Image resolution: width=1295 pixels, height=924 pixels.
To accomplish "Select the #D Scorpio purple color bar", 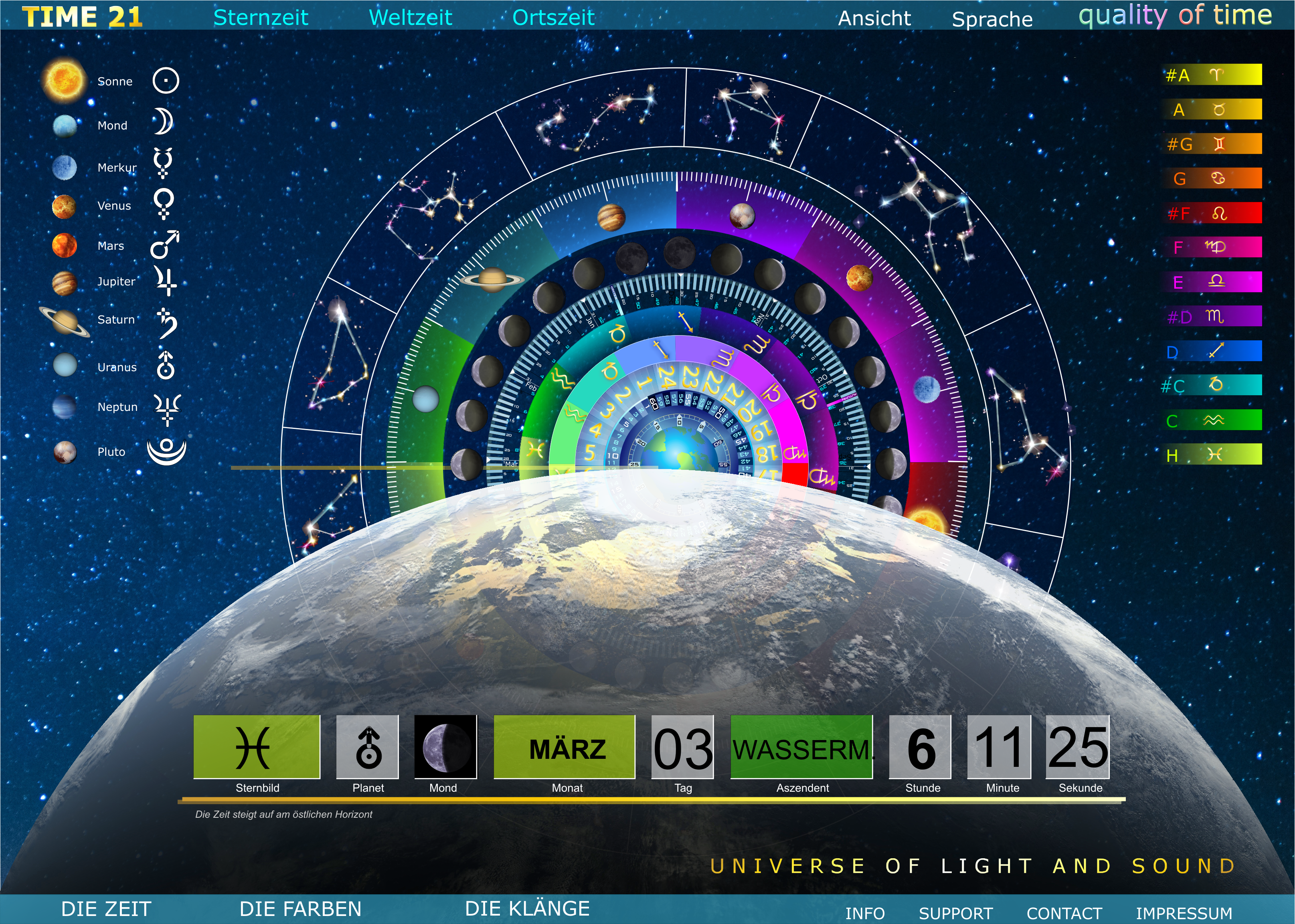I will [x=1211, y=316].
